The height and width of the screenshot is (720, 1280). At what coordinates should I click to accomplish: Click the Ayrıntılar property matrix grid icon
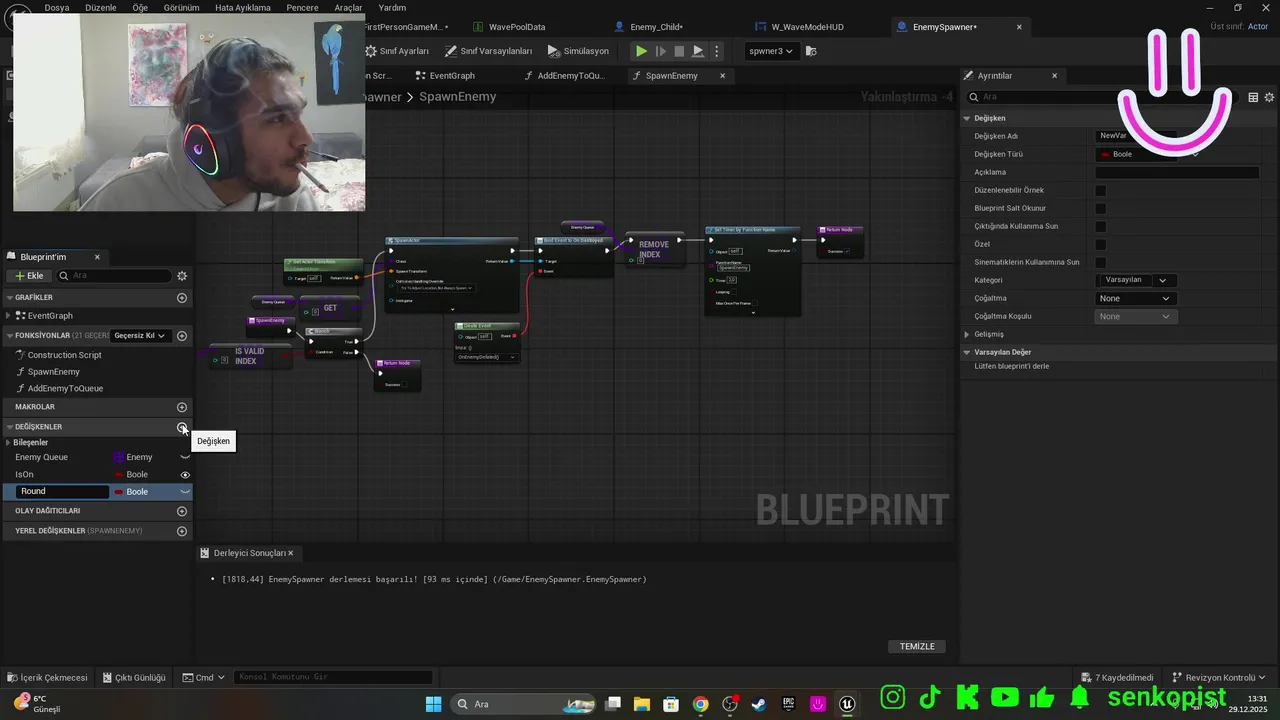[x=1253, y=97]
